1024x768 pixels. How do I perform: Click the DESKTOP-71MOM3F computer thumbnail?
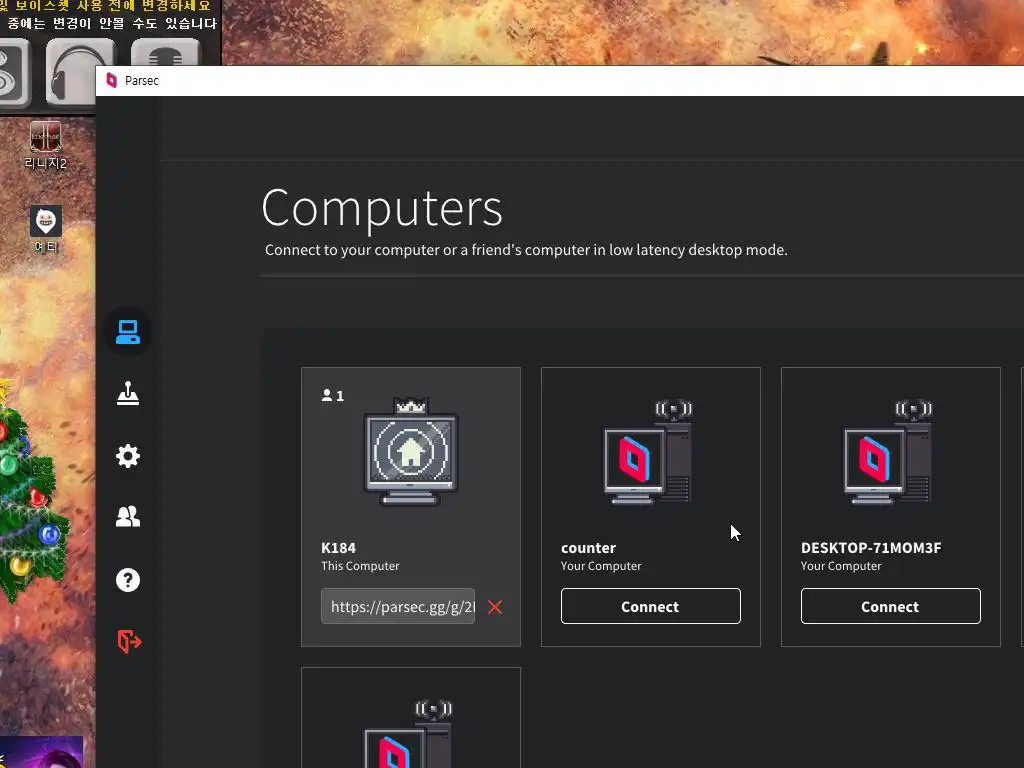pos(888,452)
